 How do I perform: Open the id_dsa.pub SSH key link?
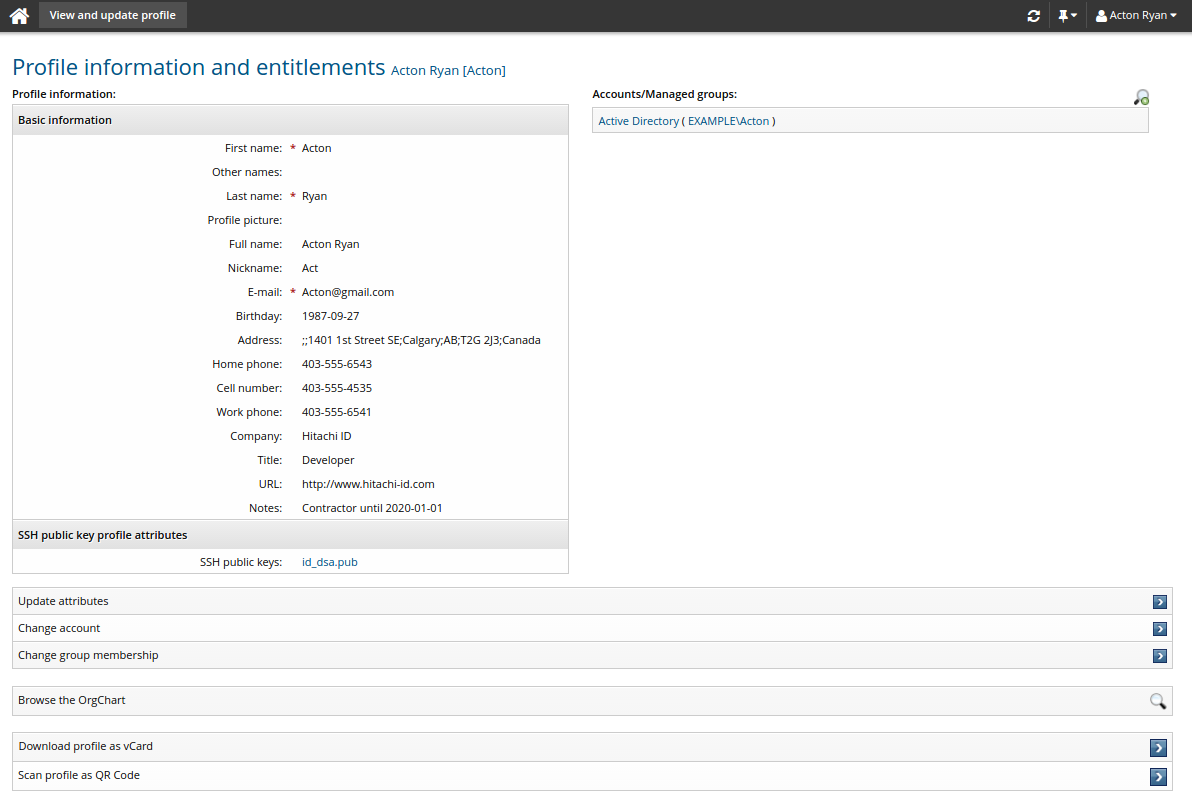tap(329, 562)
